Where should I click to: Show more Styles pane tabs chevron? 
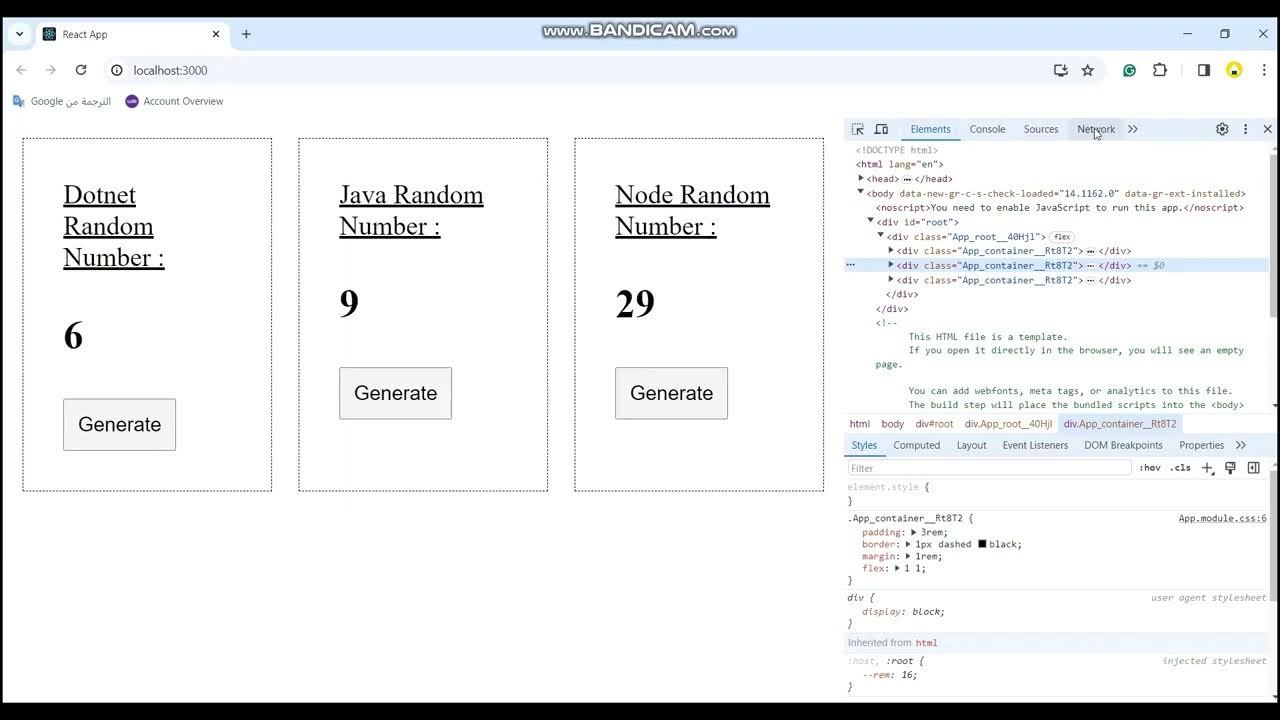point(1241,445)
